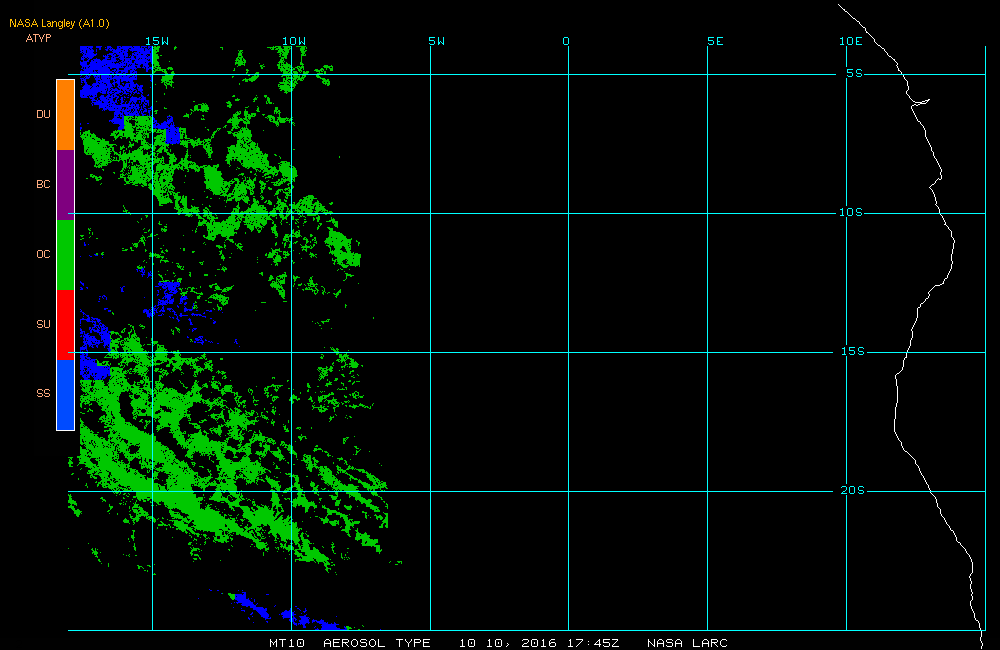1000x650 pixels.
Task: Click the 15W longitude label
Action: click(157, 41)
